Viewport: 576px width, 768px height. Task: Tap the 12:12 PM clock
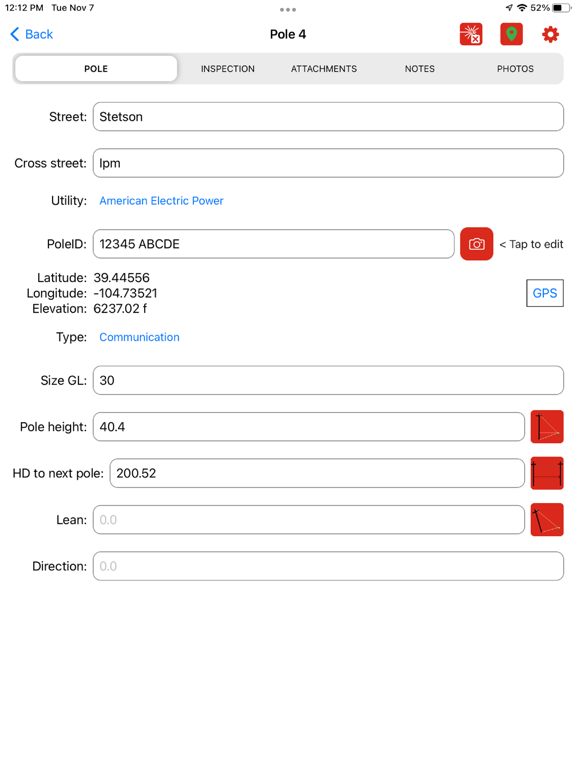(x=24, y=8)
